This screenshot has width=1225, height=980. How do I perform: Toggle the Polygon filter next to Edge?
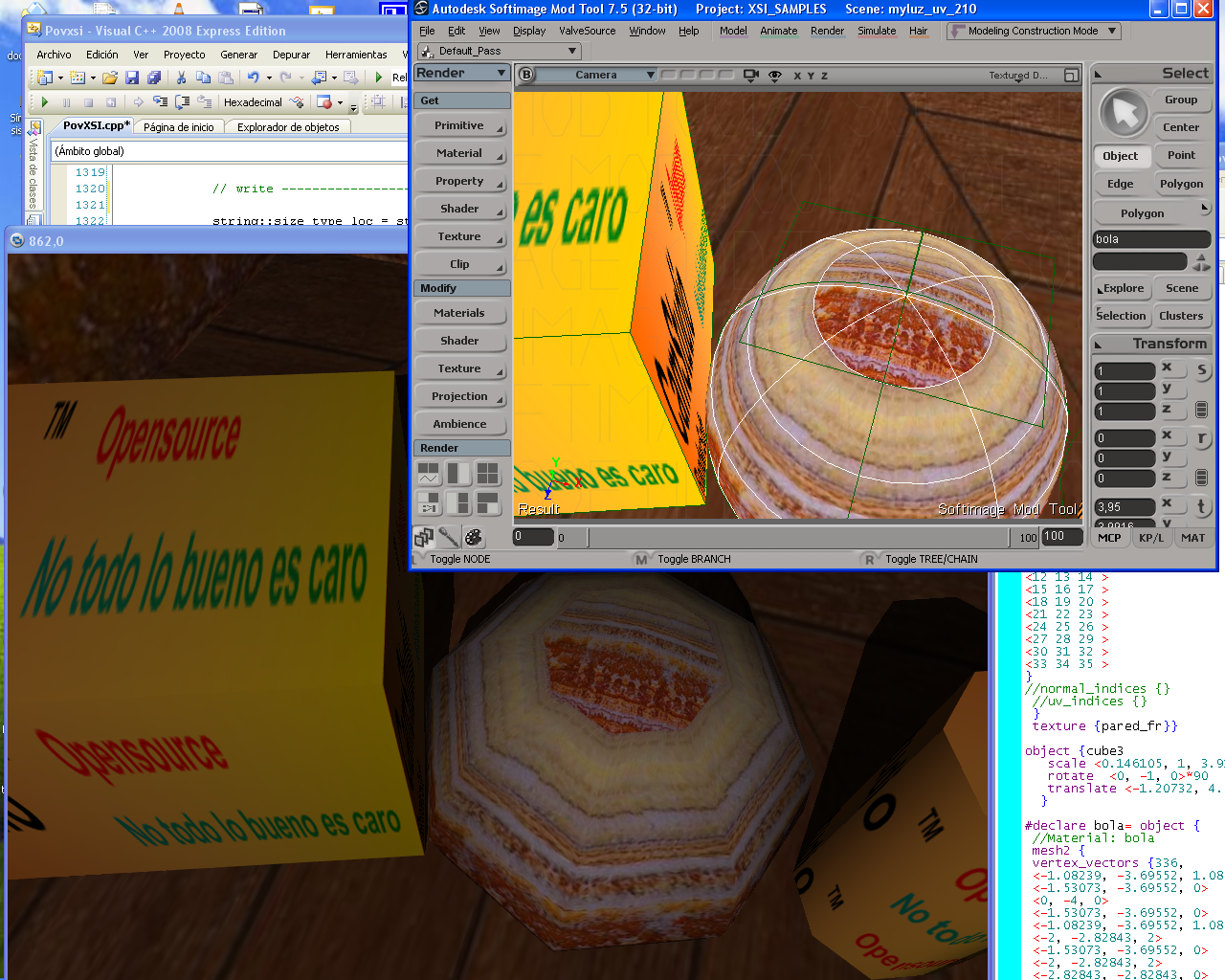click(x=1181, y=184)
